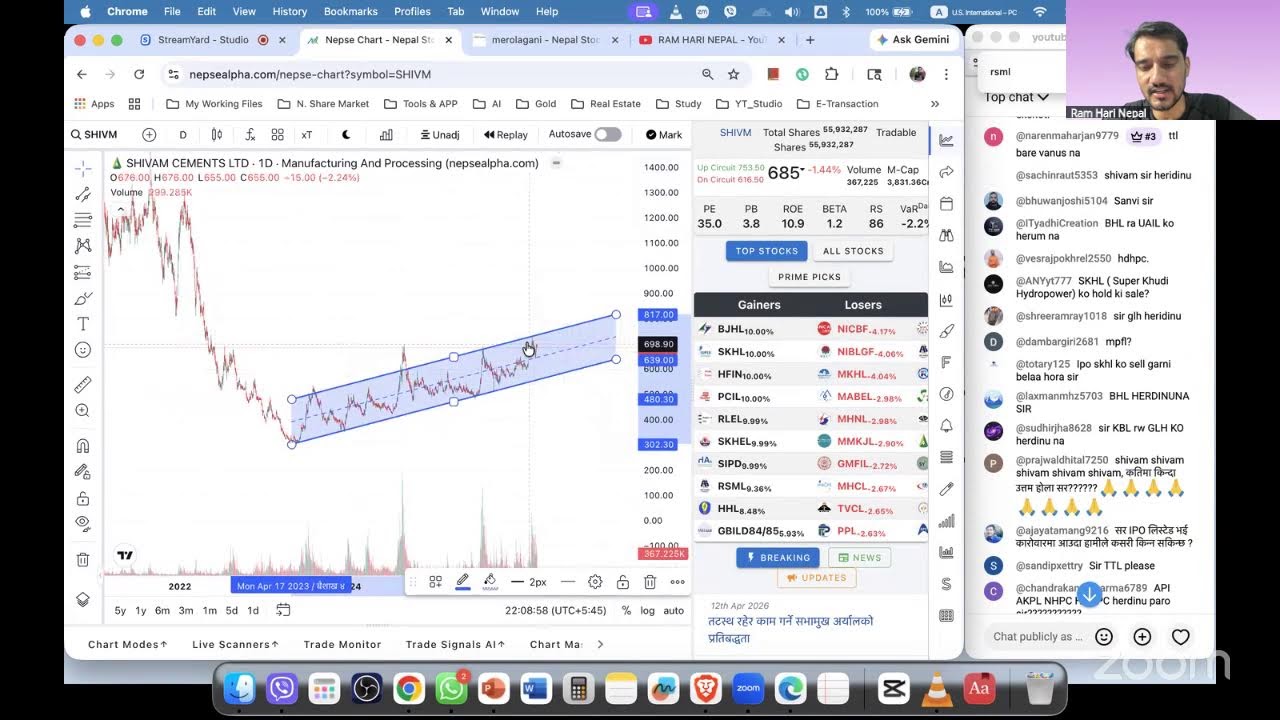Open the go to date calendar icon
Viewport: 1280px width, 720px height.
point(283,610)
